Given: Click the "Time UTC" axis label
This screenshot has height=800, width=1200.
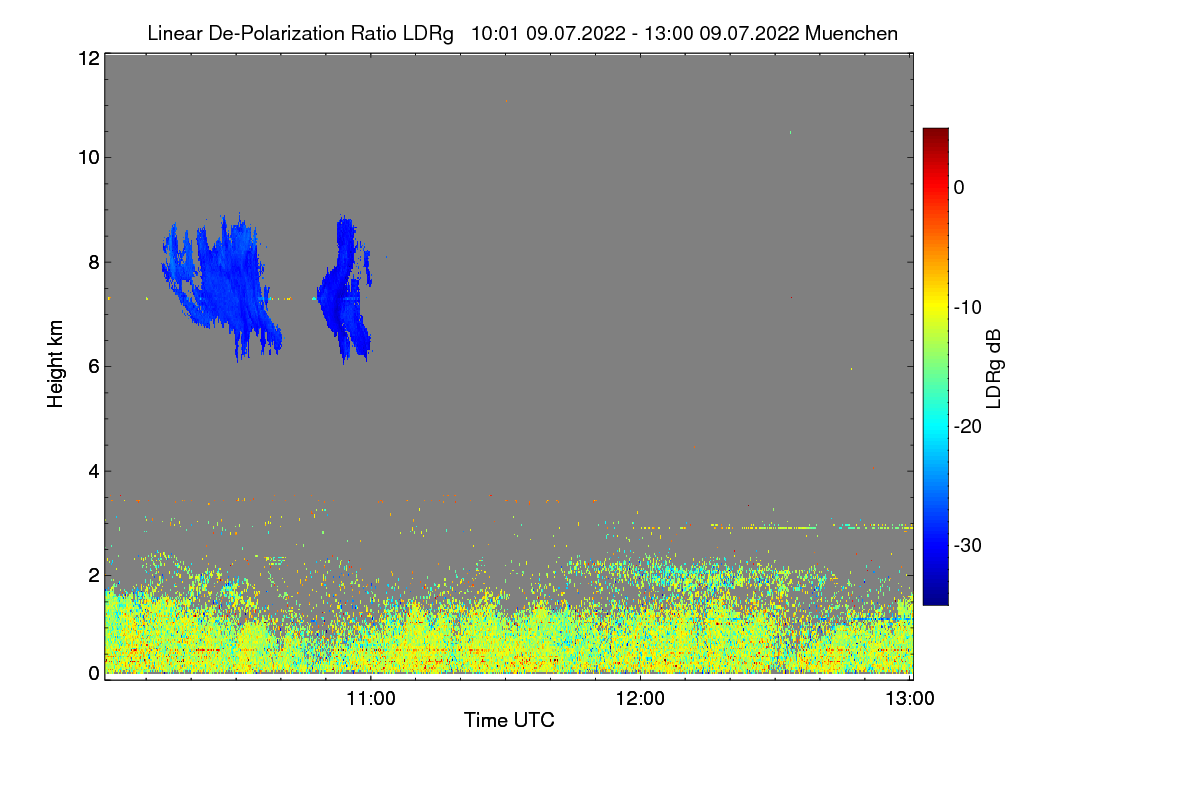Looking at the screenshot, I should (509, 720).
